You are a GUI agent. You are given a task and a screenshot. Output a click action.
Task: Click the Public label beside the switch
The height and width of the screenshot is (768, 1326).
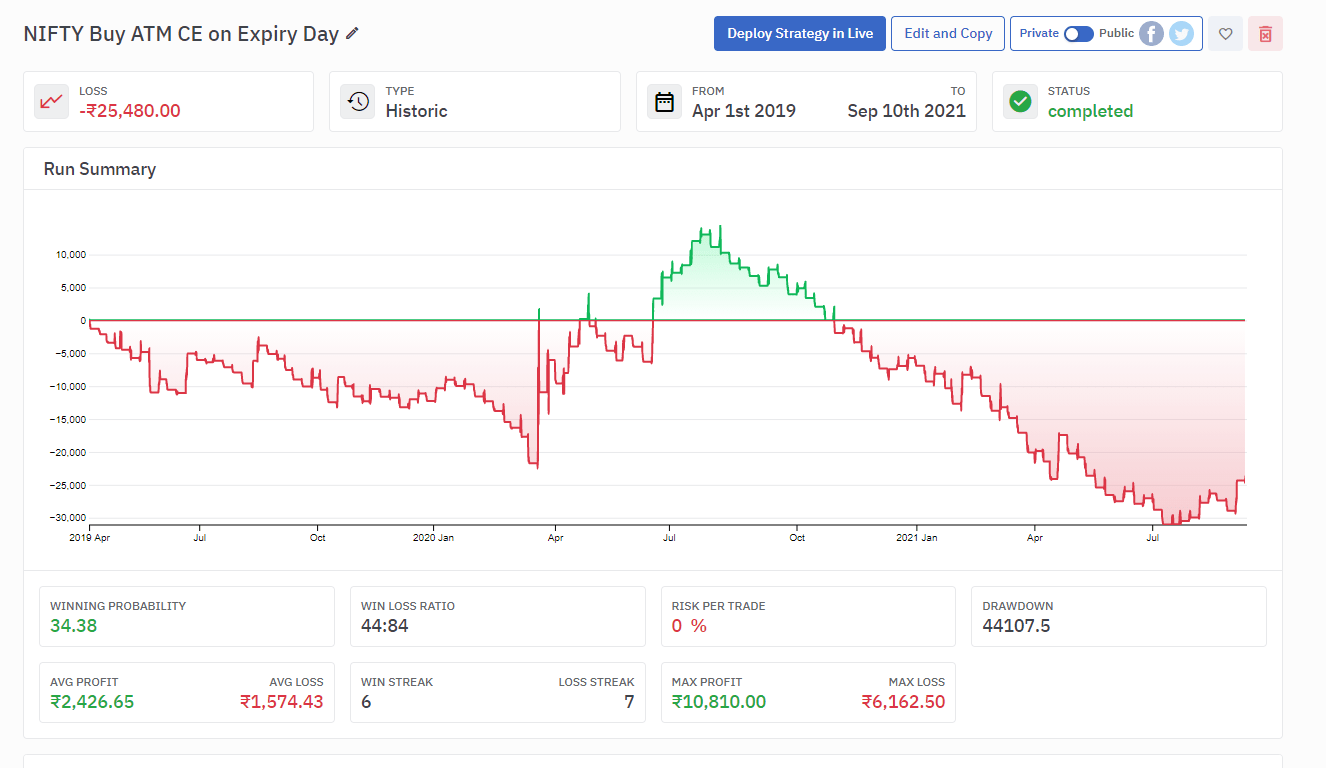[1116, 33]
